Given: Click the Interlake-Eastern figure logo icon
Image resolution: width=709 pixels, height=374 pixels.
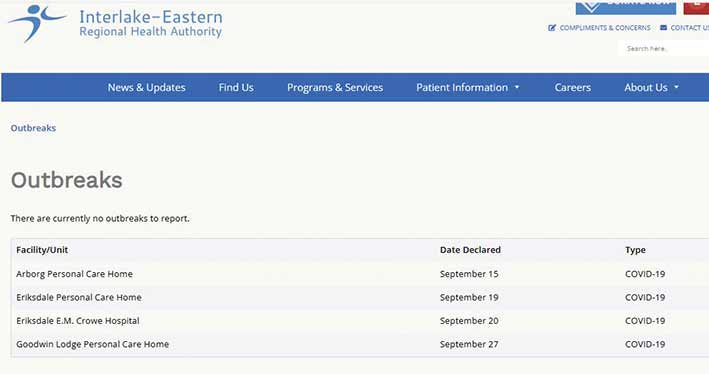Looking at the screenshot, I should pos(37,22).
